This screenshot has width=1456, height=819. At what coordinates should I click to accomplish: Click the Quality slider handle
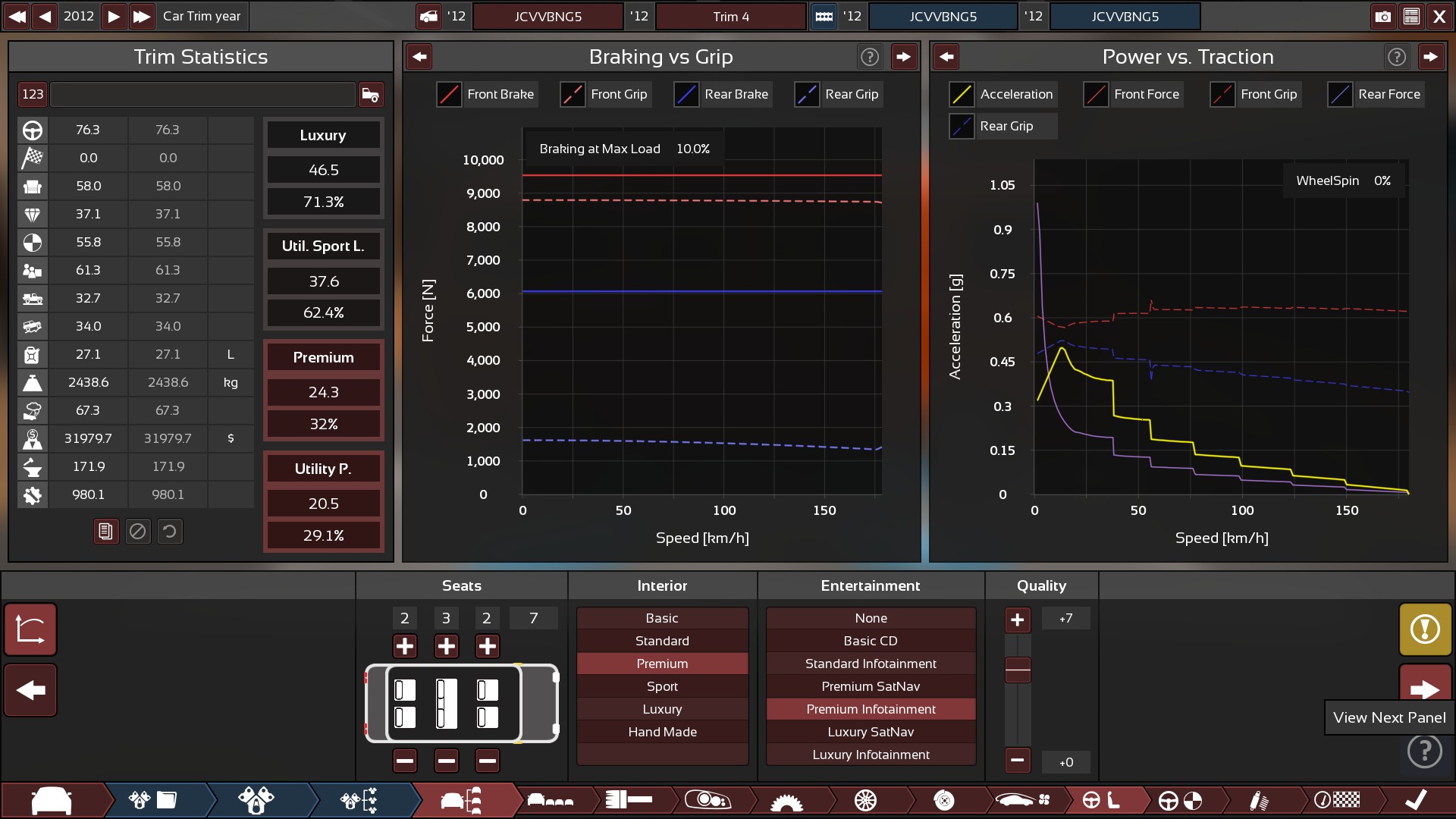coord(1018,670)
